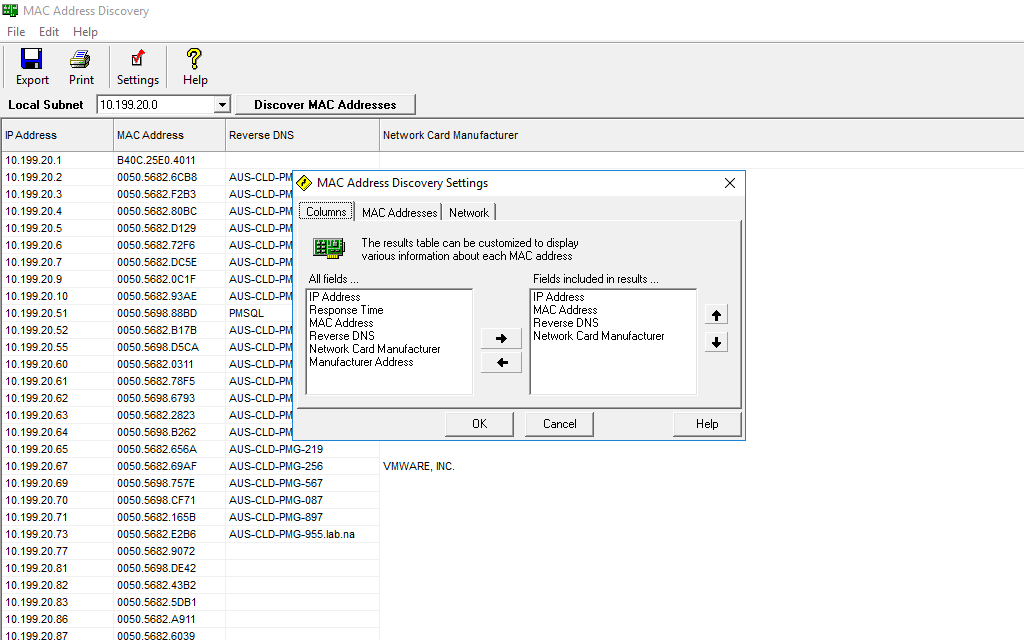Click the left arrow to remove field

pyautogui.click(x=501, y=362)
